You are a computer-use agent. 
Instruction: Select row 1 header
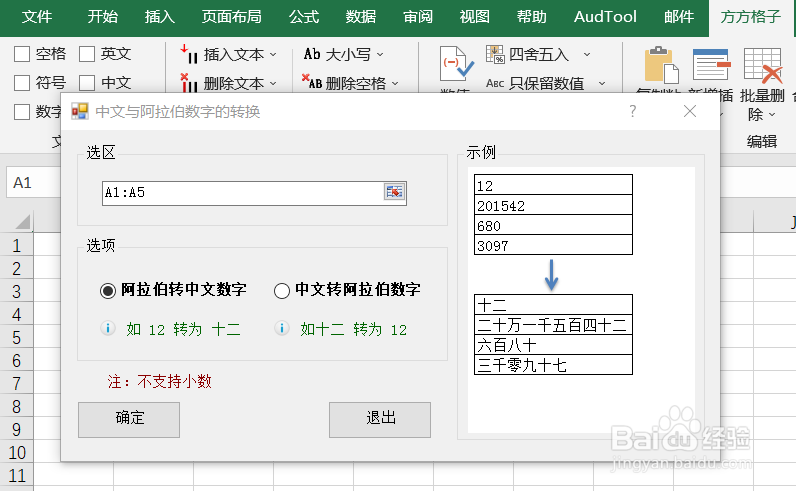tap(17, 246)
